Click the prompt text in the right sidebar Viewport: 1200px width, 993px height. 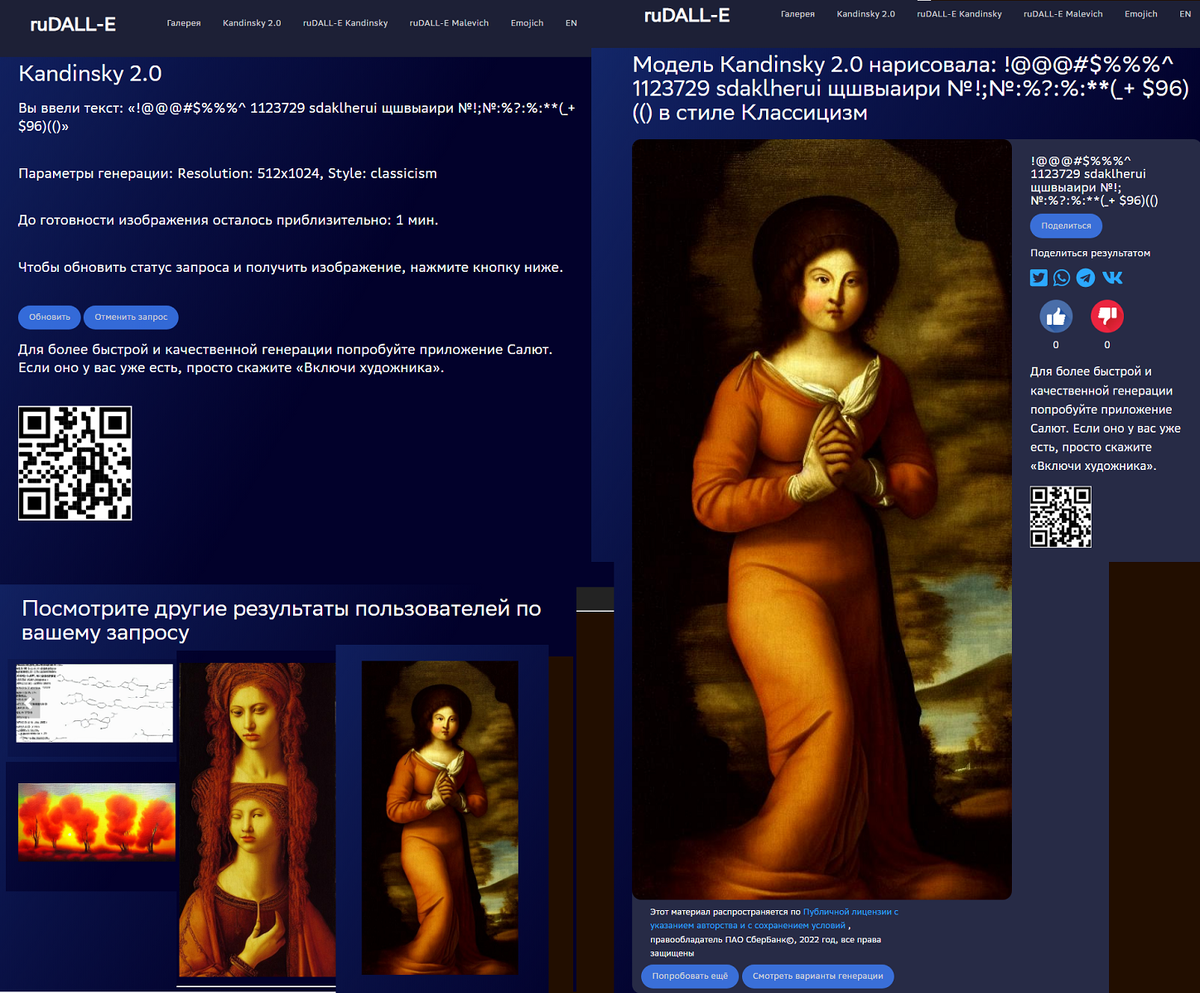tap(1094, 180)
